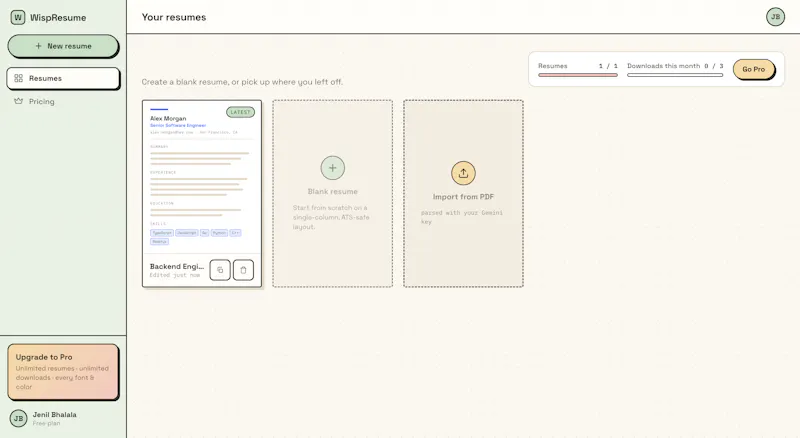800x438 pixels.
Task: Click the Go Pro button
Action: (x=753, y=69)
